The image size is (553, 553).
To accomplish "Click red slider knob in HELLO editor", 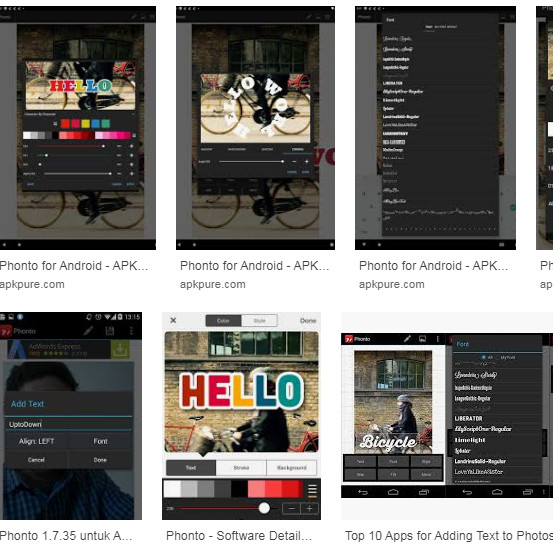I will click(264, 508).
